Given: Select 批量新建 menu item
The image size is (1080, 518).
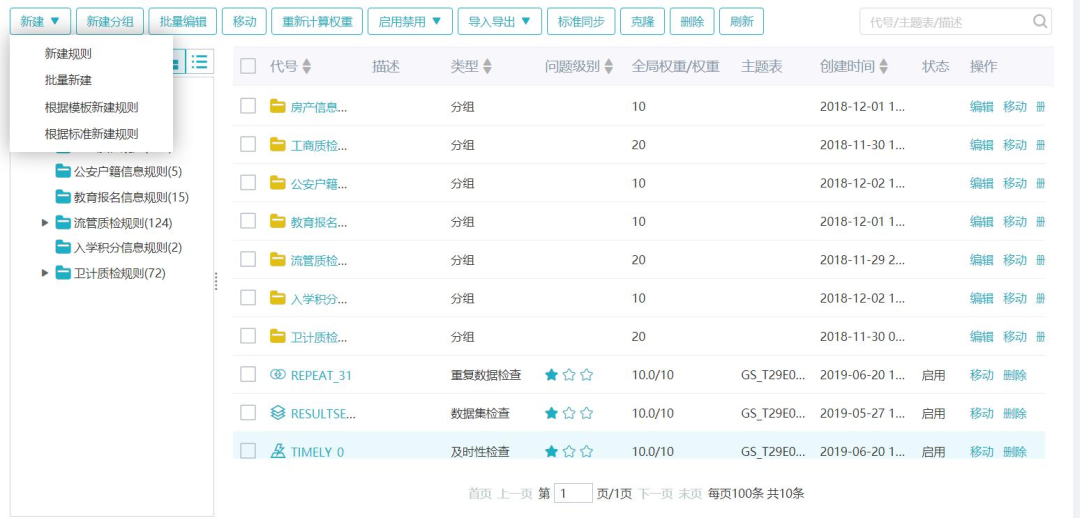Looking at the screenshot, I should click(x=68, y=80).
